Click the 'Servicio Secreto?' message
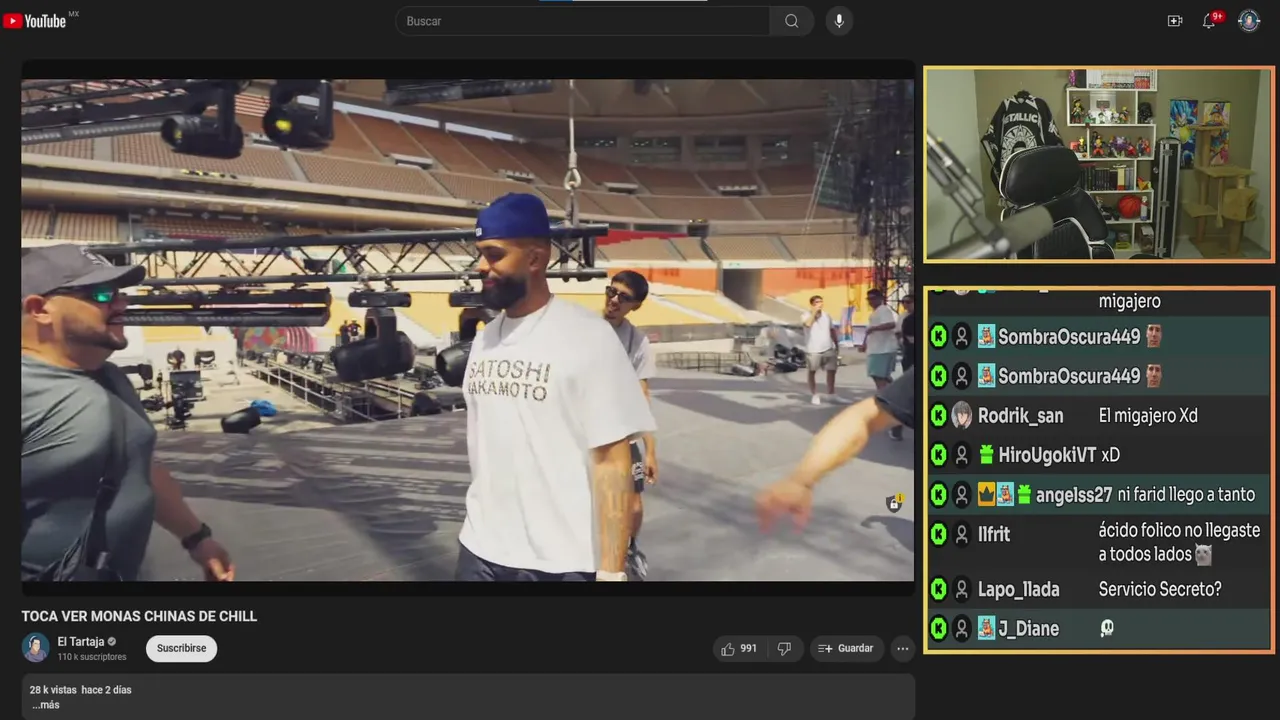Screen dimensions: 1280x720 click(1160, 590)
